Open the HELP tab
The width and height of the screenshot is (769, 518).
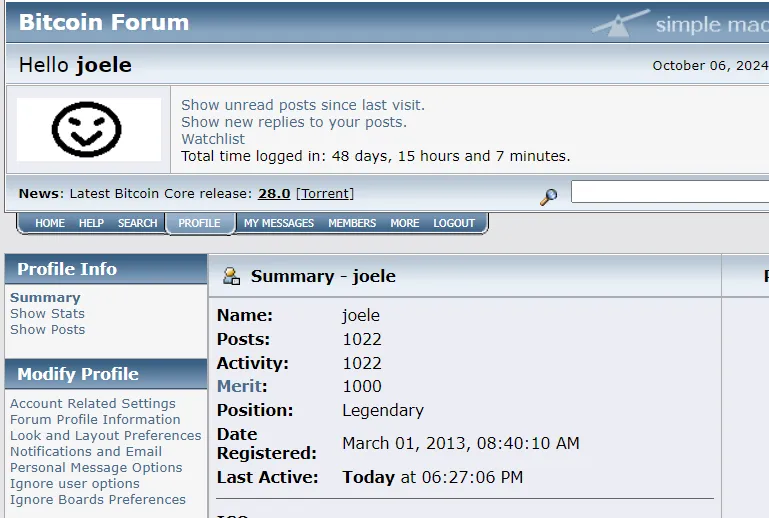click(91, 223)
